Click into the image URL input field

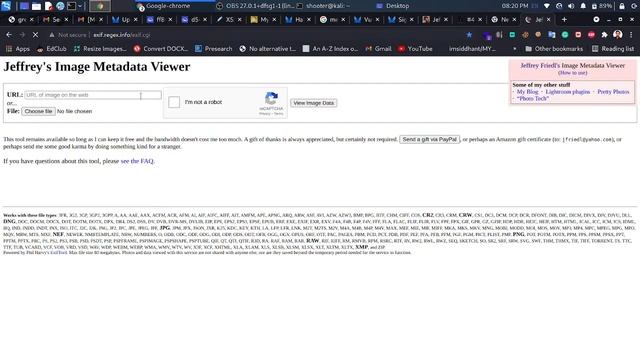pos(93,95)
